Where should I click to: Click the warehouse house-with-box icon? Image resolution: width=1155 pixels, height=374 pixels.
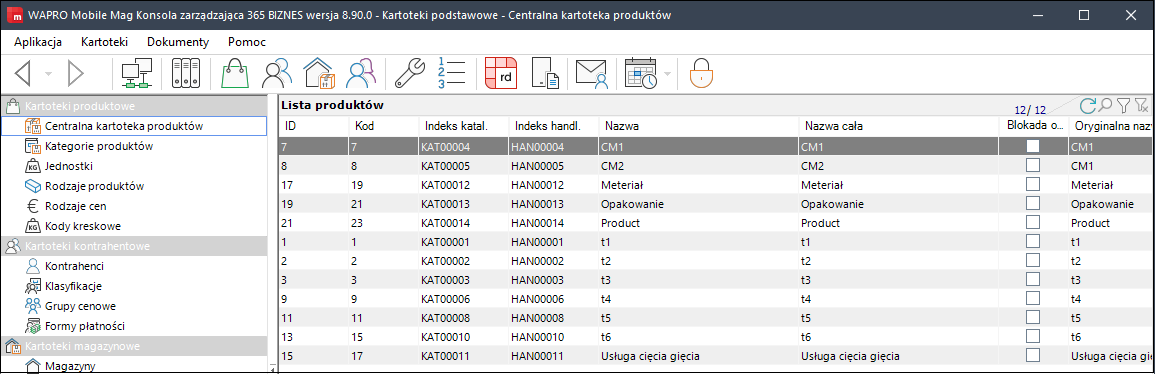tap(320, 74)
